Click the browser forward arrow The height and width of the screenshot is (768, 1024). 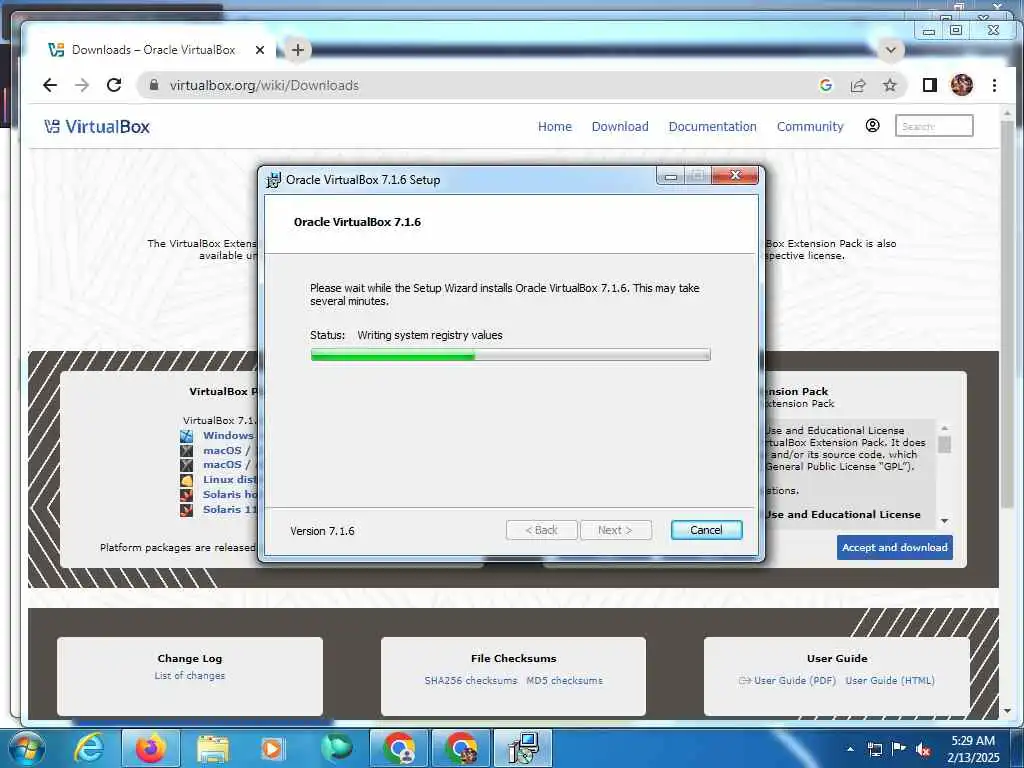pos(82,85)
